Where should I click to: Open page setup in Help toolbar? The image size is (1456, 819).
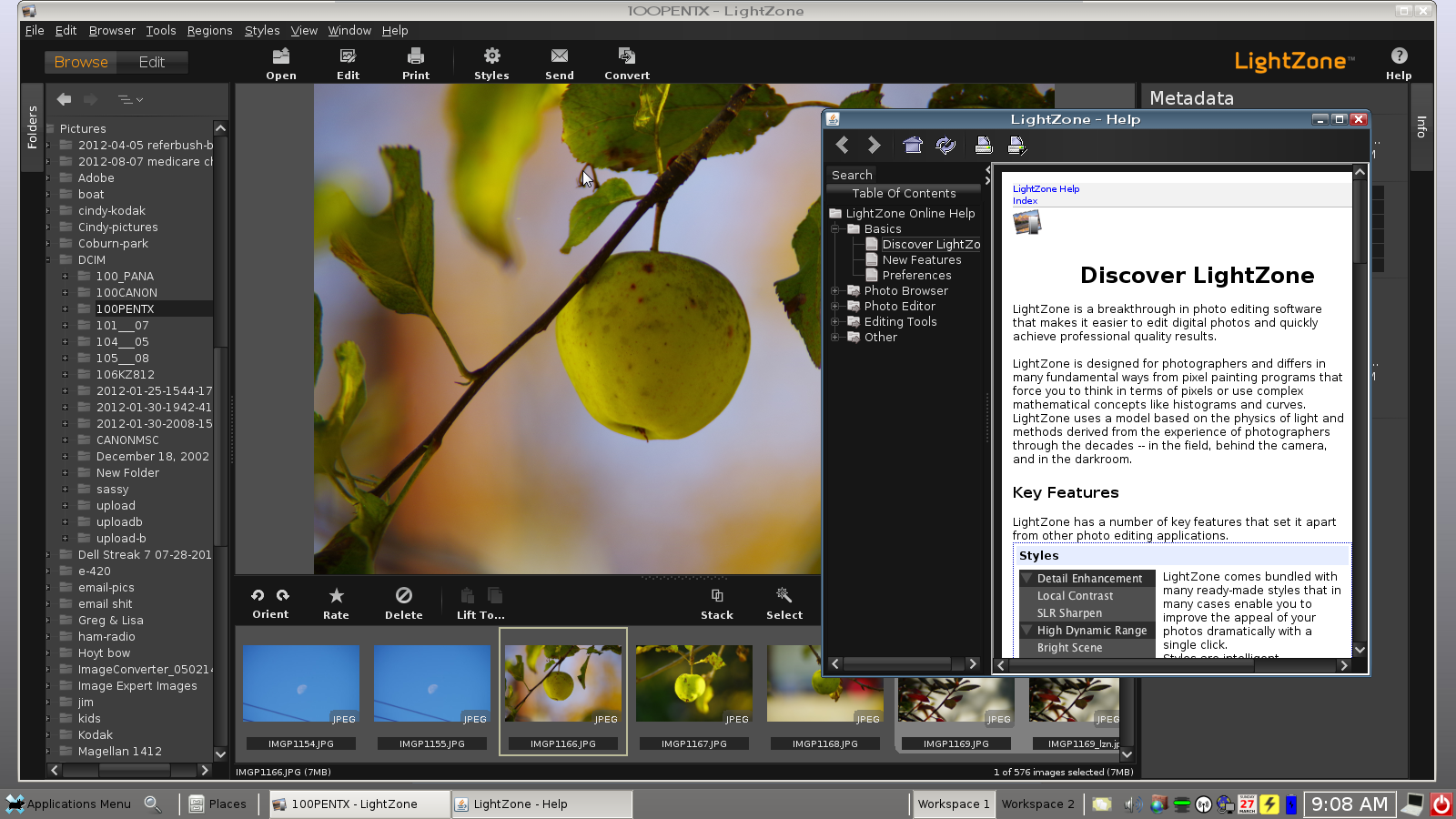[x=1016, y=145]
